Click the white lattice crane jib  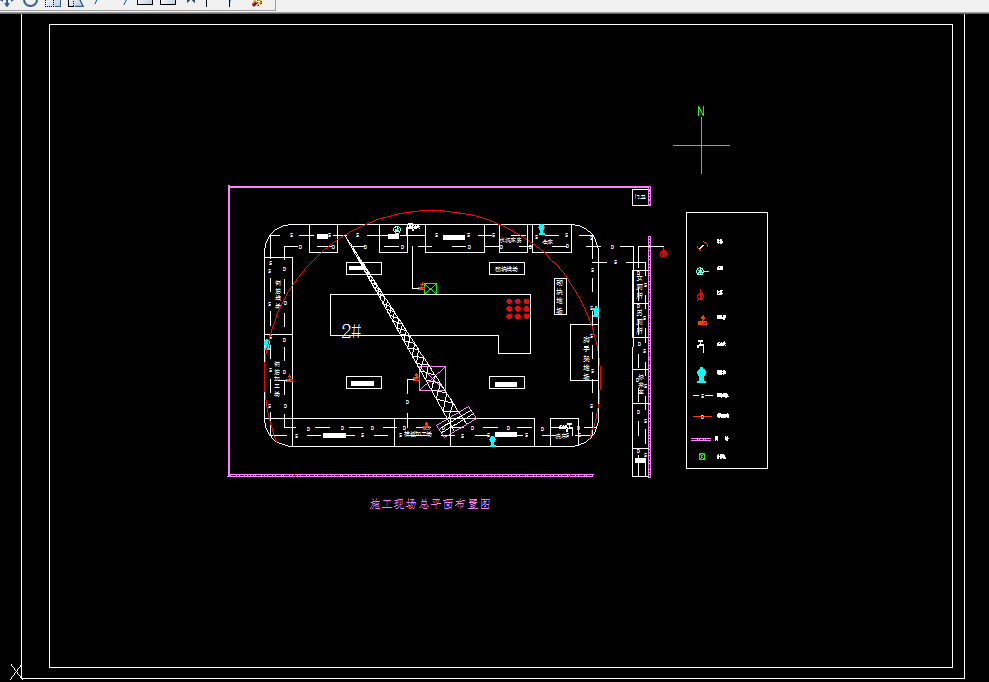coord(404,328)
